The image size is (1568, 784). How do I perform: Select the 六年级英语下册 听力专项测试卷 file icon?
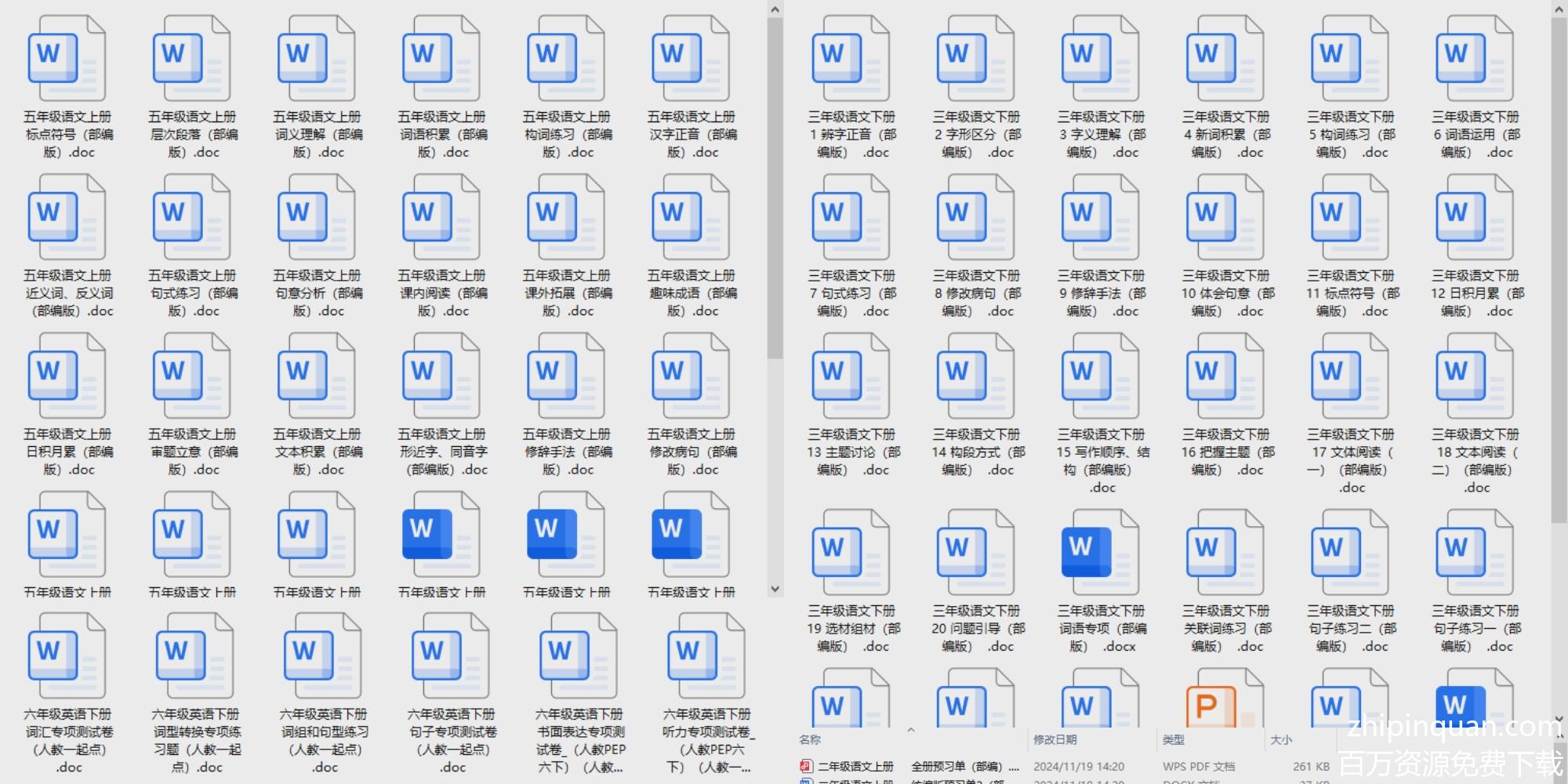point(706,655)
